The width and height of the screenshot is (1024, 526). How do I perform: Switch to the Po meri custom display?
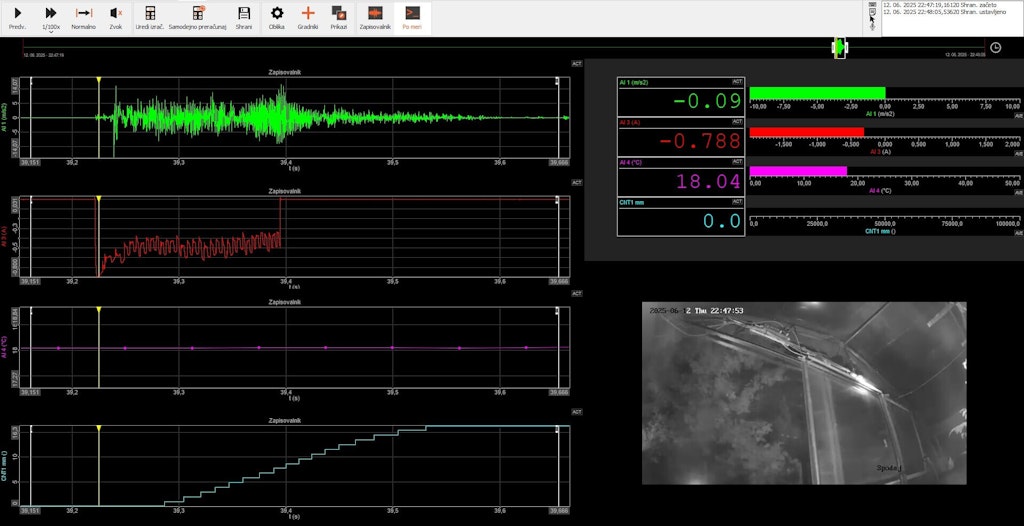pyautogui.click(x=412, y=18)
